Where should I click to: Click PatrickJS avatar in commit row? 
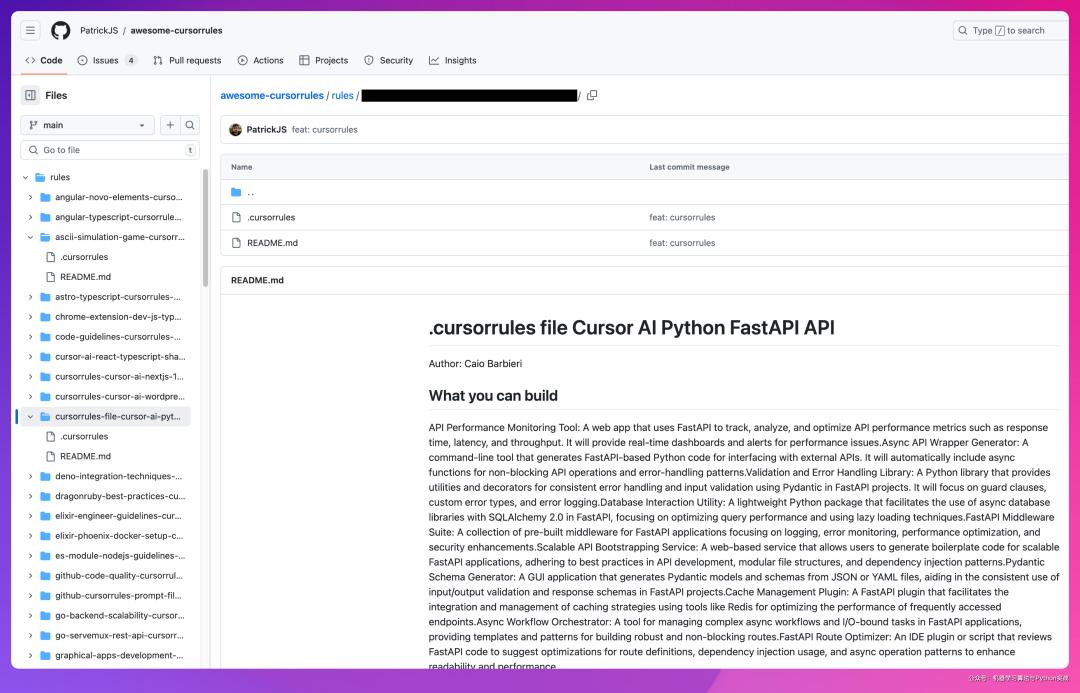(236, 130)
